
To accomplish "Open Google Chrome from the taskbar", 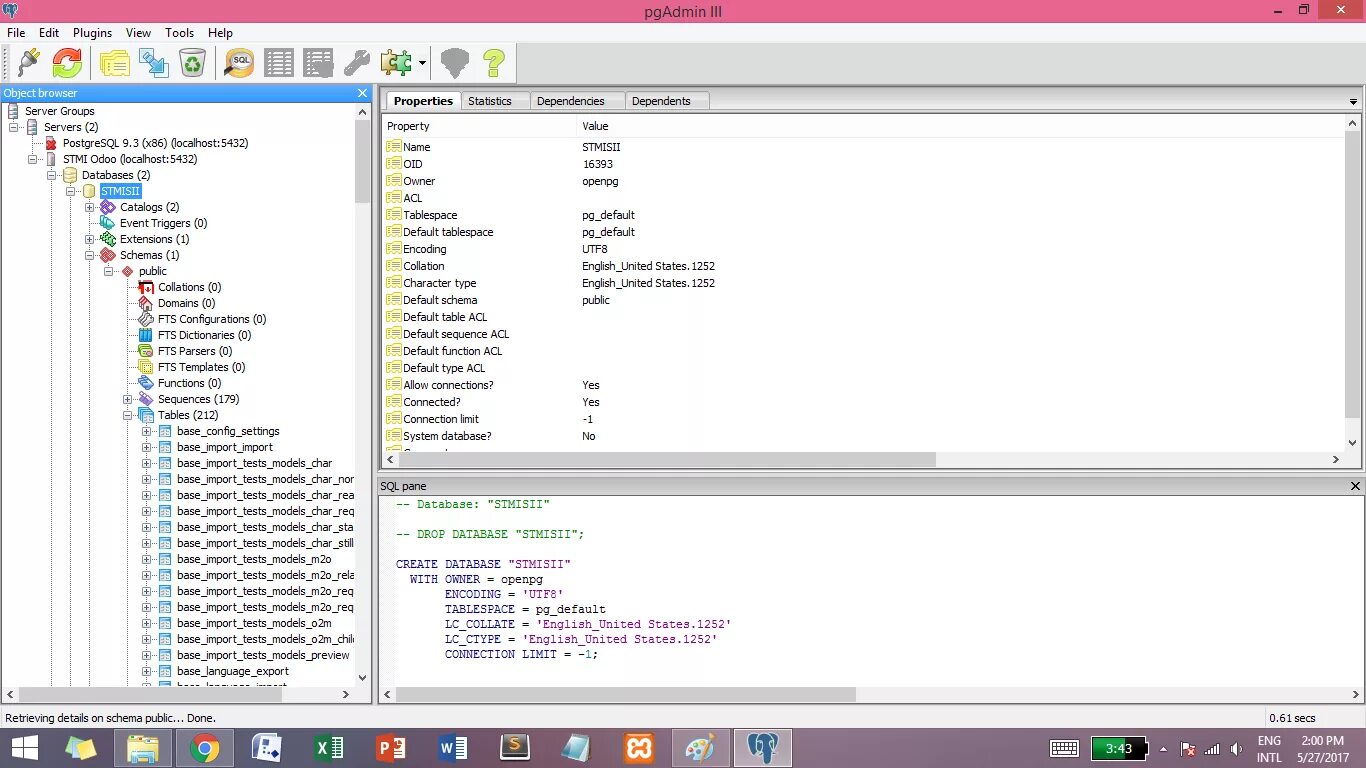I will pyautogui.click(x=205, y=748).
